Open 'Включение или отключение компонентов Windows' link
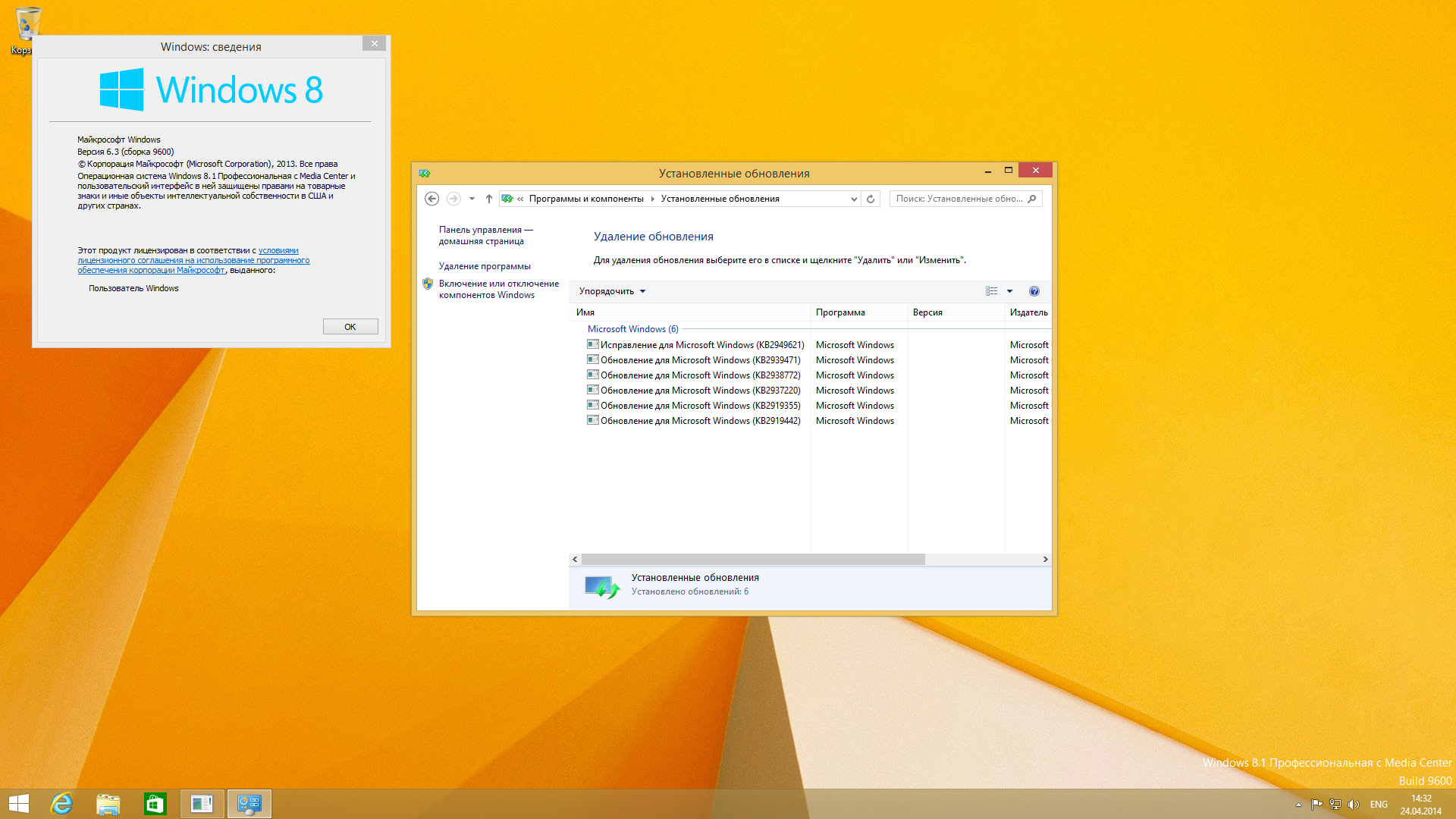The width and height of the screenshot is (1456, 819). pyautogui.click(x=498, y=289)
